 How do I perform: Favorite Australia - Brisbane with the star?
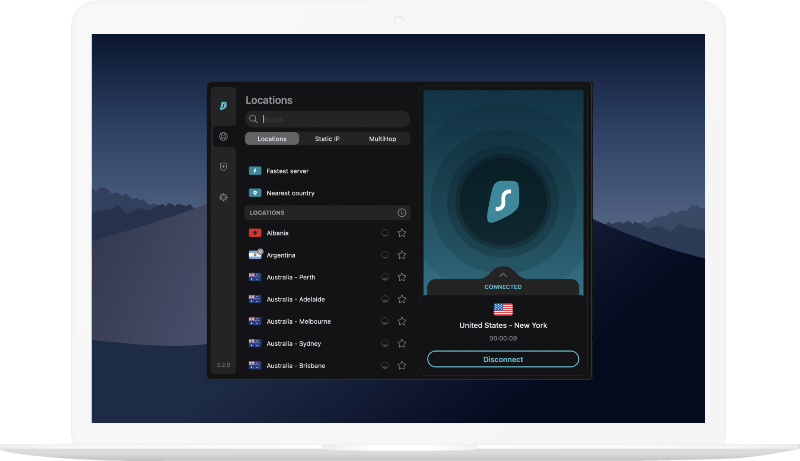coord(402,366)
